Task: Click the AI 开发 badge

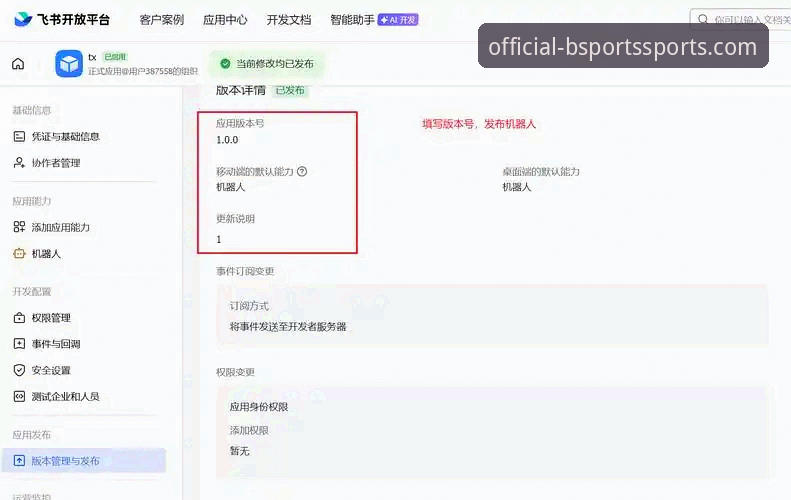Action: [x=398, y=20]
